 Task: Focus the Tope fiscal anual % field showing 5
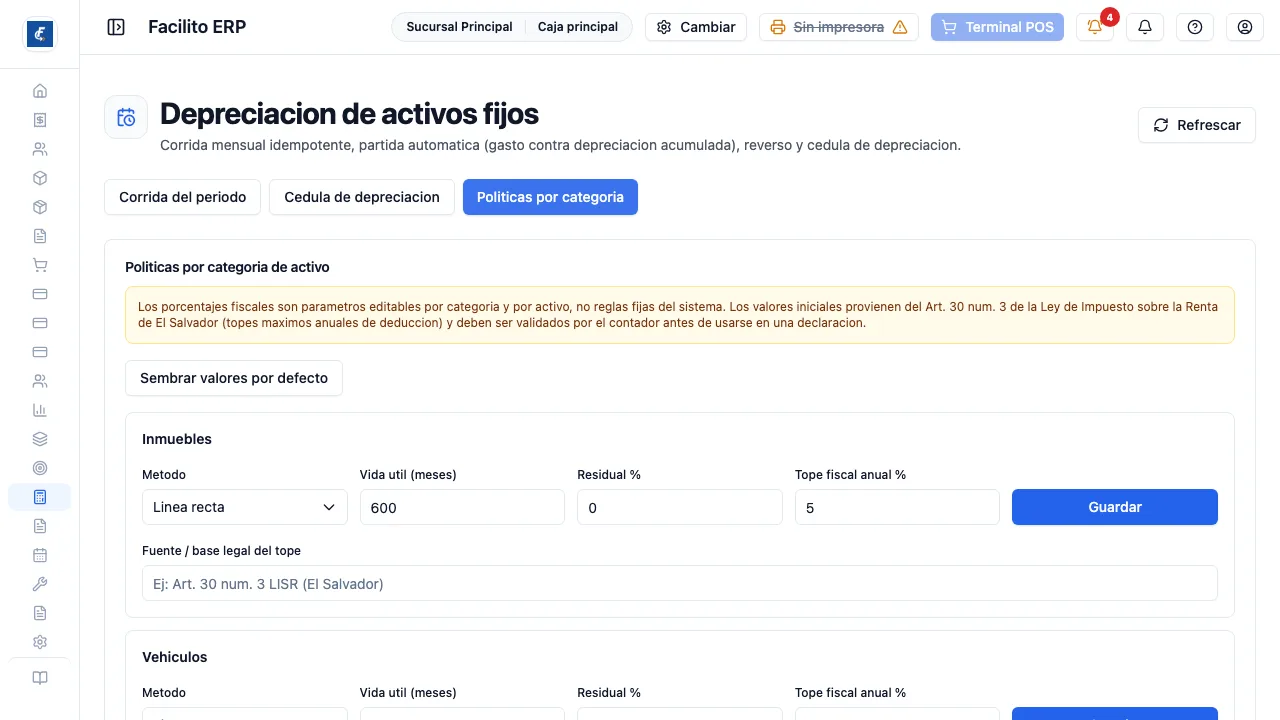[897, 507]
